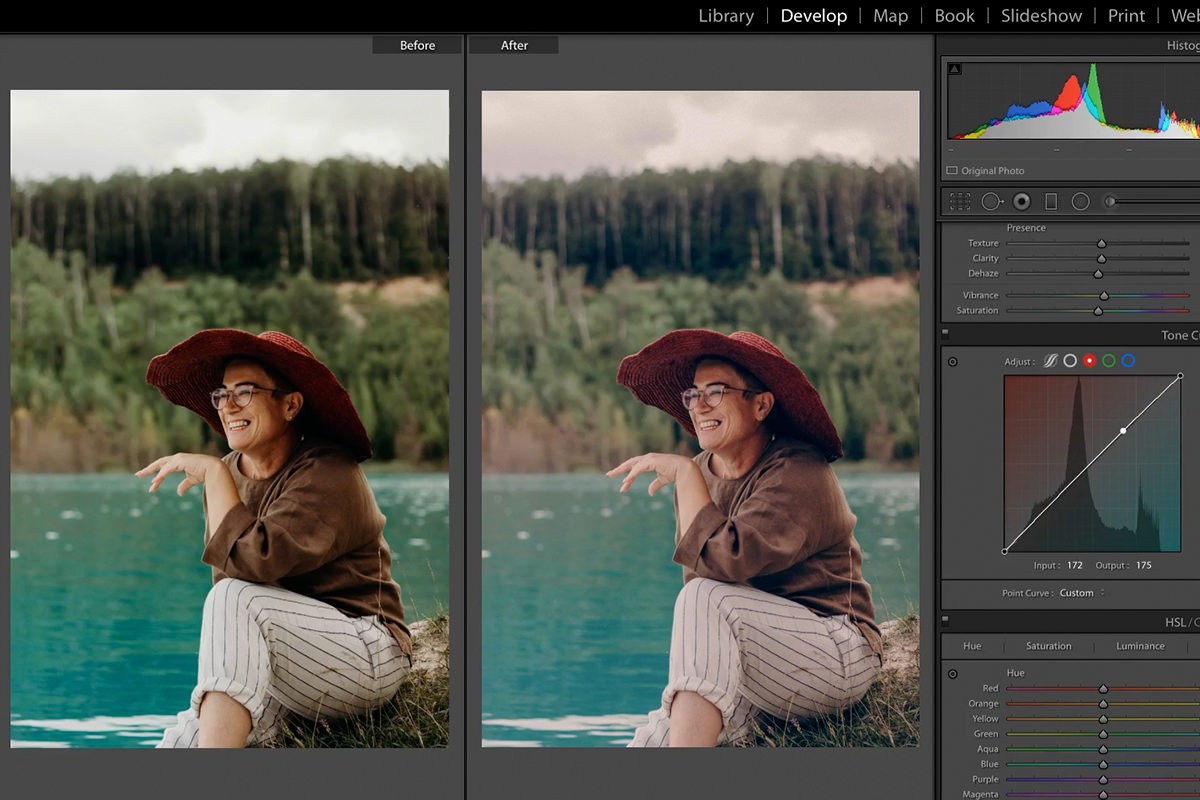
Task: Click the tone curve white endpoint
Action: (x=1181, y=376)
